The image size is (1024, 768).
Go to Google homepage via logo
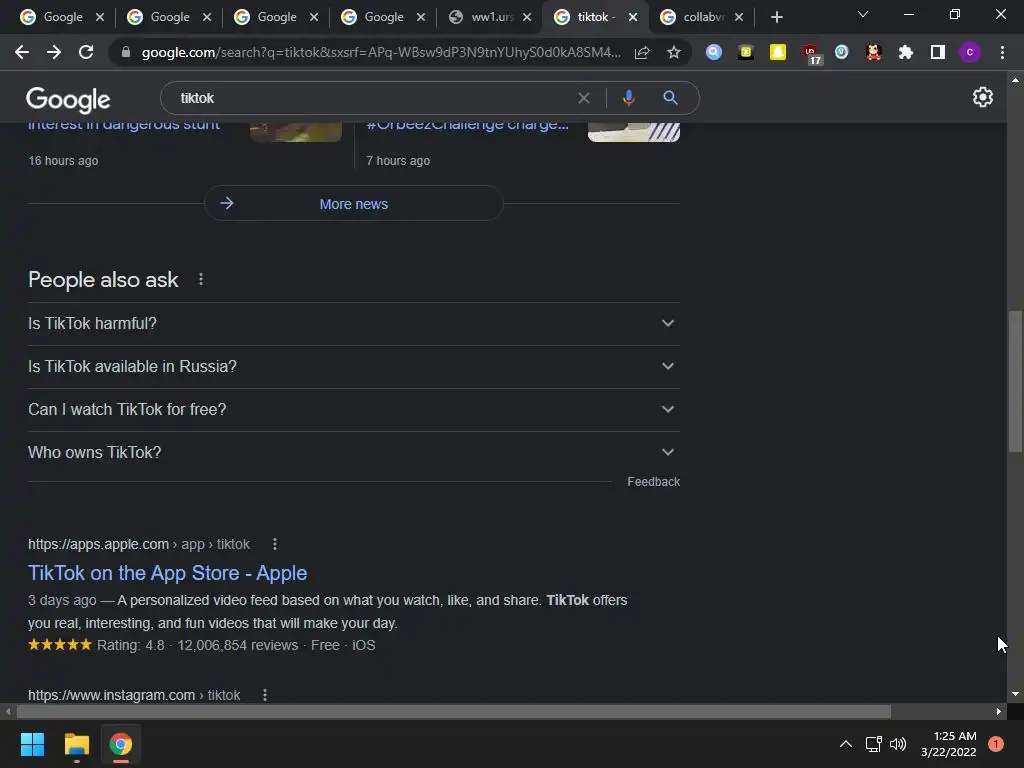(68, 99)
